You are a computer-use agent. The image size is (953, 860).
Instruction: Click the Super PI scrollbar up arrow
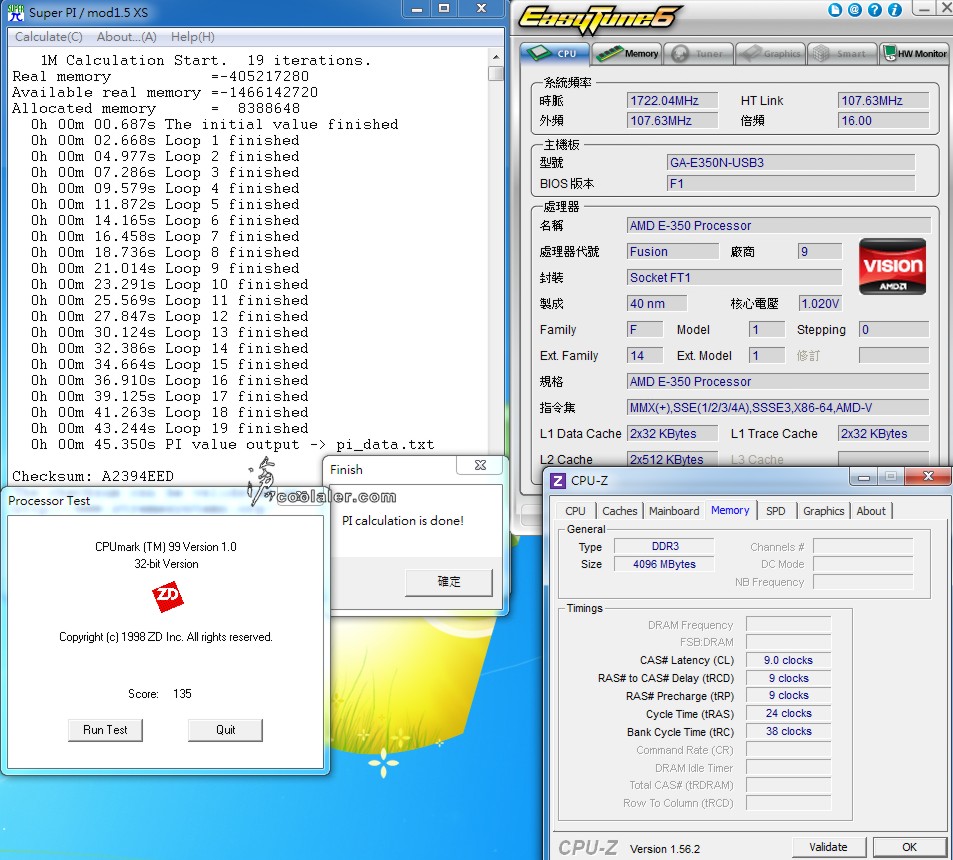pos(497,57)
